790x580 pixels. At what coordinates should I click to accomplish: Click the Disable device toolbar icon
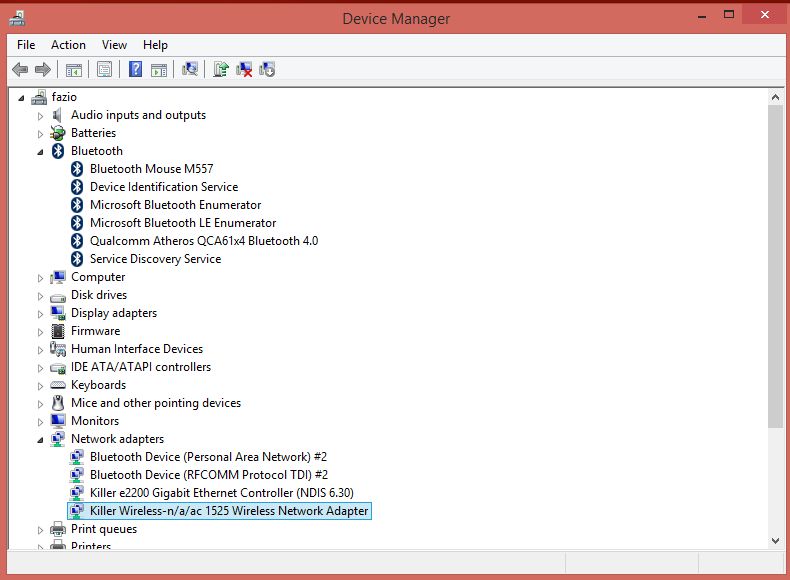coord(267,69)
